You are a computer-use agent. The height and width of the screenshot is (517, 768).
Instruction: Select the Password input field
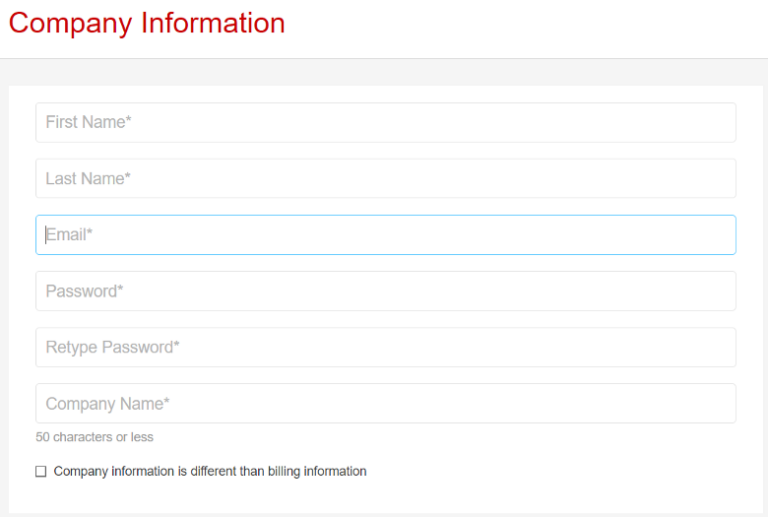(x=385, y=291)
